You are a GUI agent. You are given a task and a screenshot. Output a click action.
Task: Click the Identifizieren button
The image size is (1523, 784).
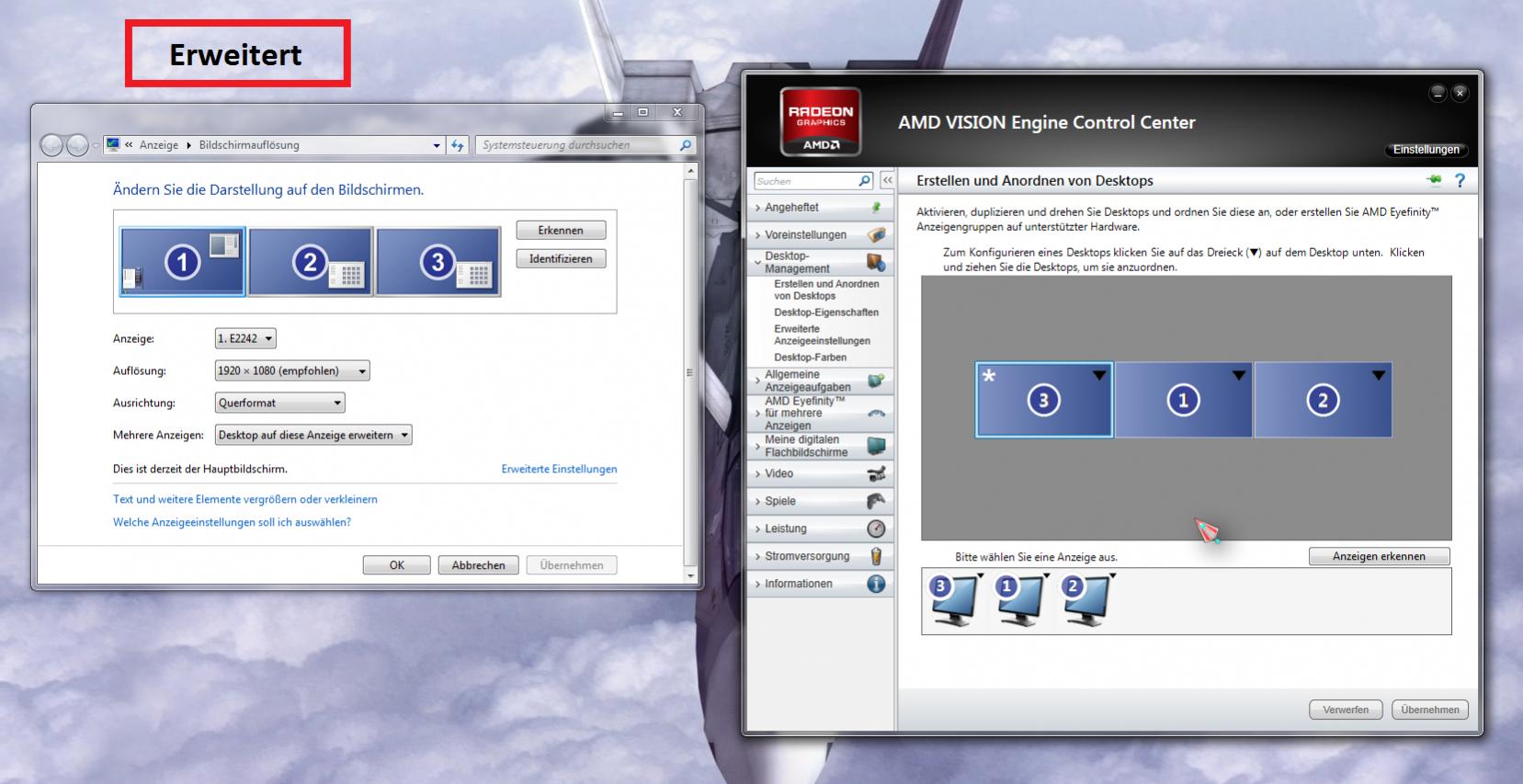click(561, 259)
